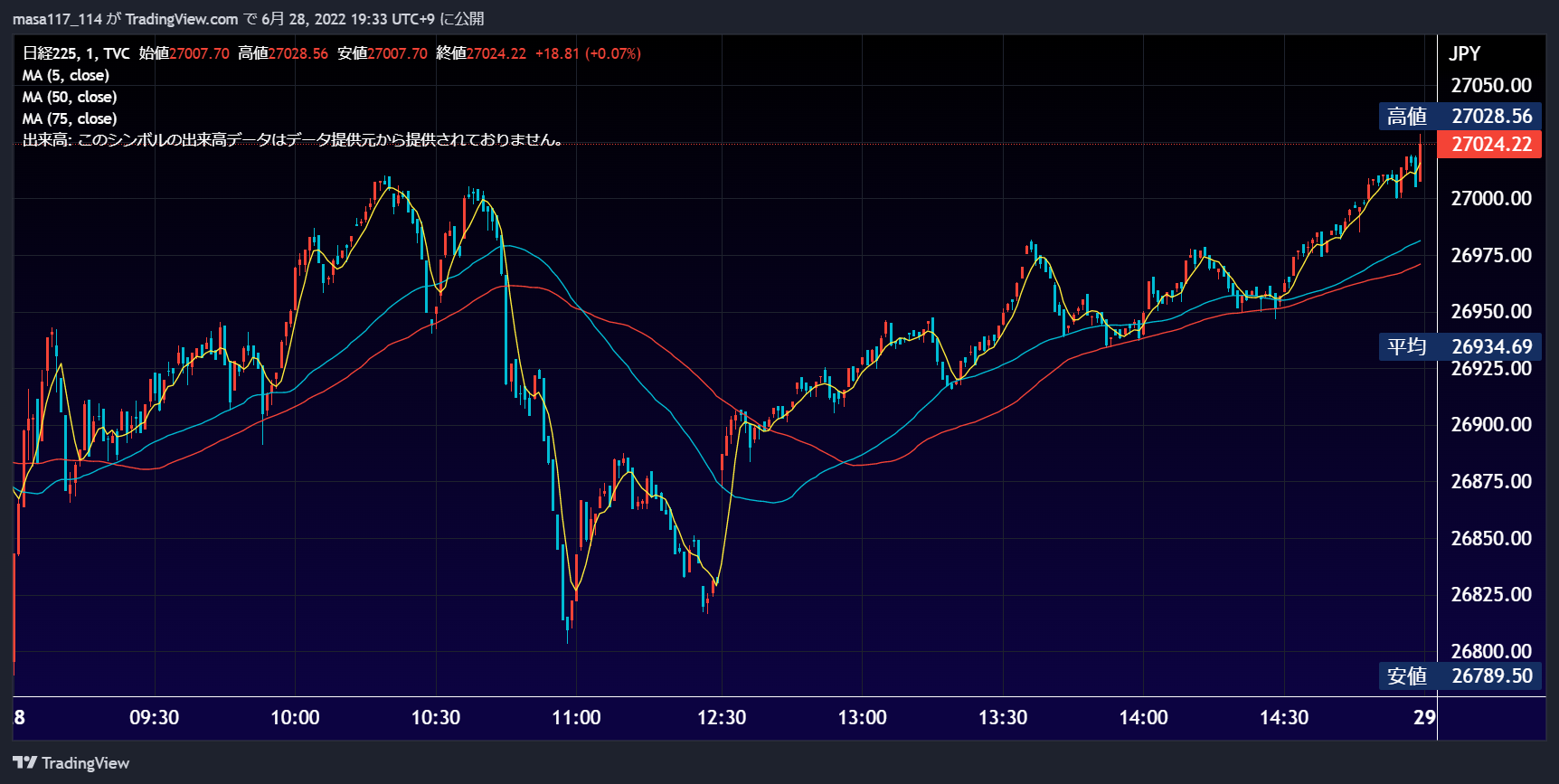Click the 終値 27024.22 close value in header

pos(481,53)
